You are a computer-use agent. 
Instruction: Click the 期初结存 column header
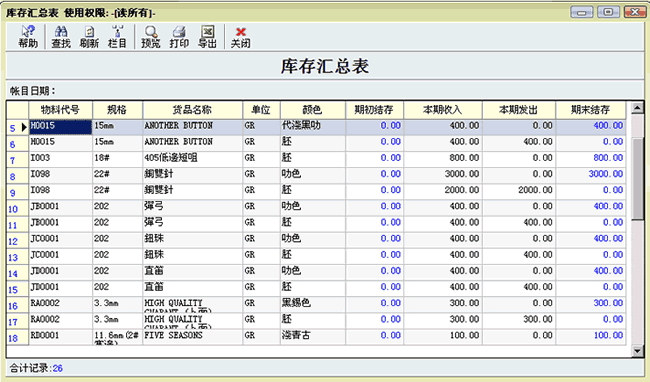click(374, 110)
